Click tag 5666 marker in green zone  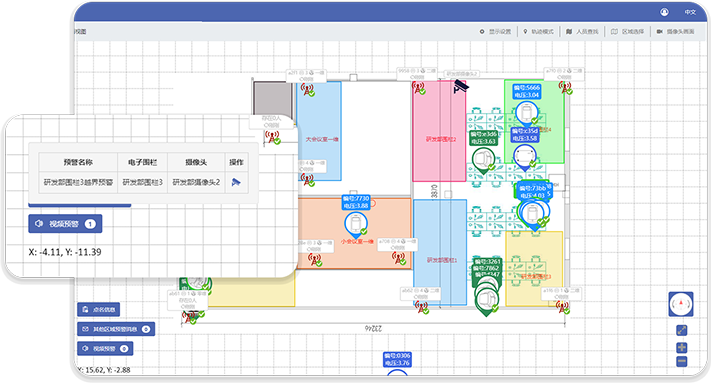[x=527, y=113]
